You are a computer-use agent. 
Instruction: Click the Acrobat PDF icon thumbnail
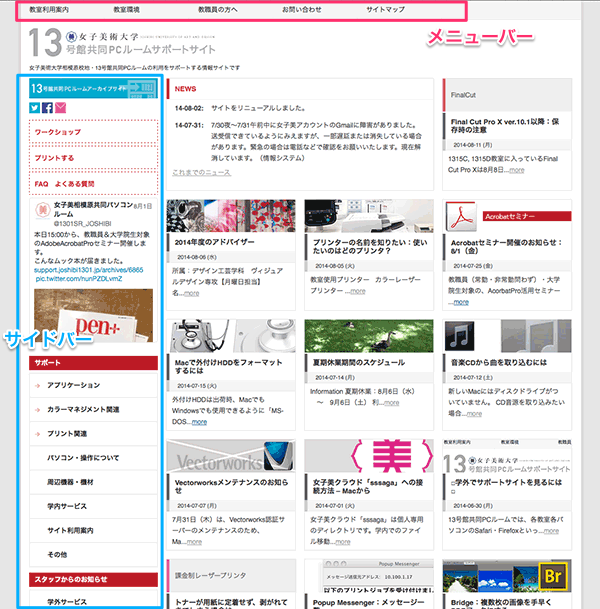(x=461, y=216)
